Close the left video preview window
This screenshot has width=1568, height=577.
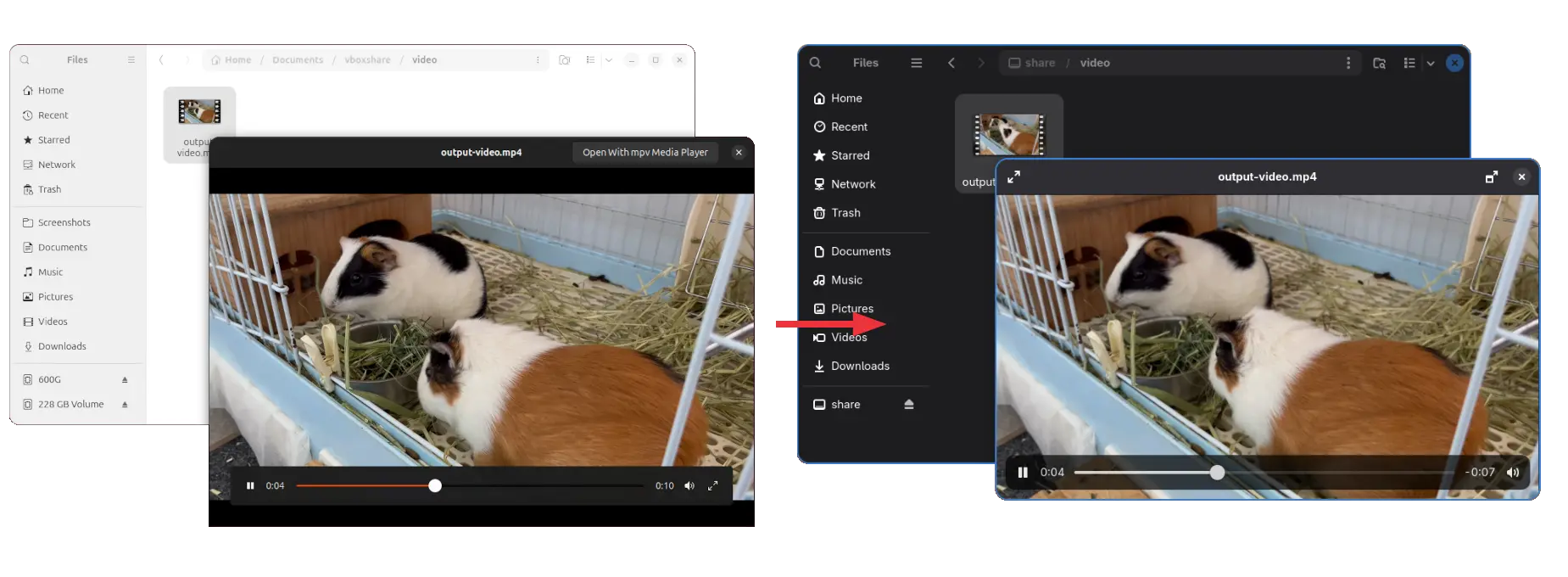(x=739, y=153)
